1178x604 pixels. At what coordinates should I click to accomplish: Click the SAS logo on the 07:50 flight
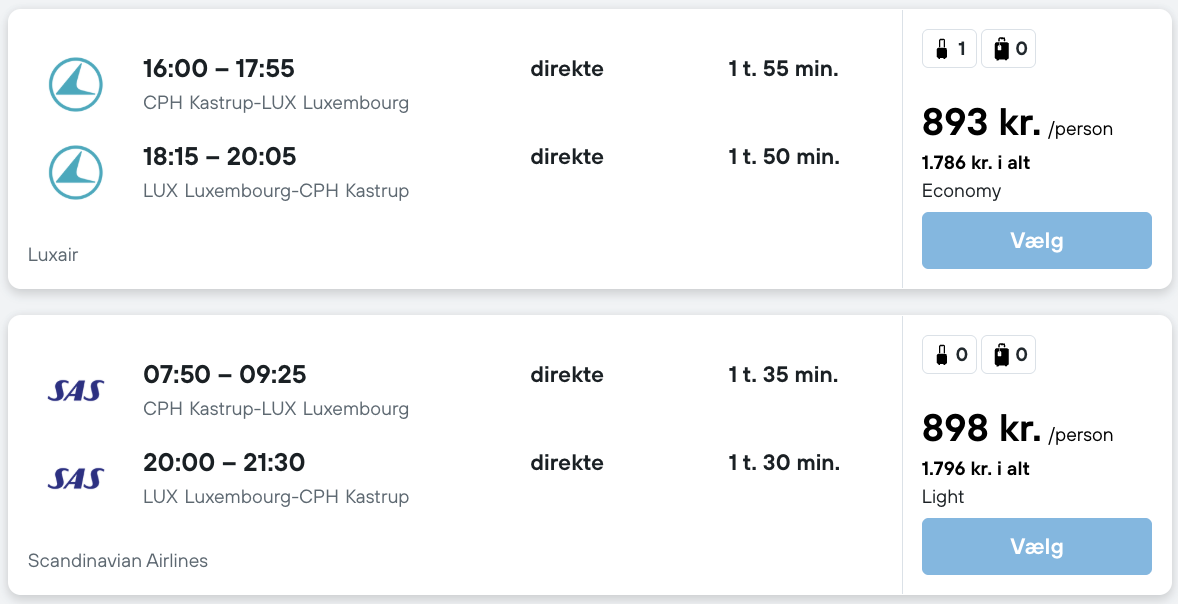[x=76, y=390]
